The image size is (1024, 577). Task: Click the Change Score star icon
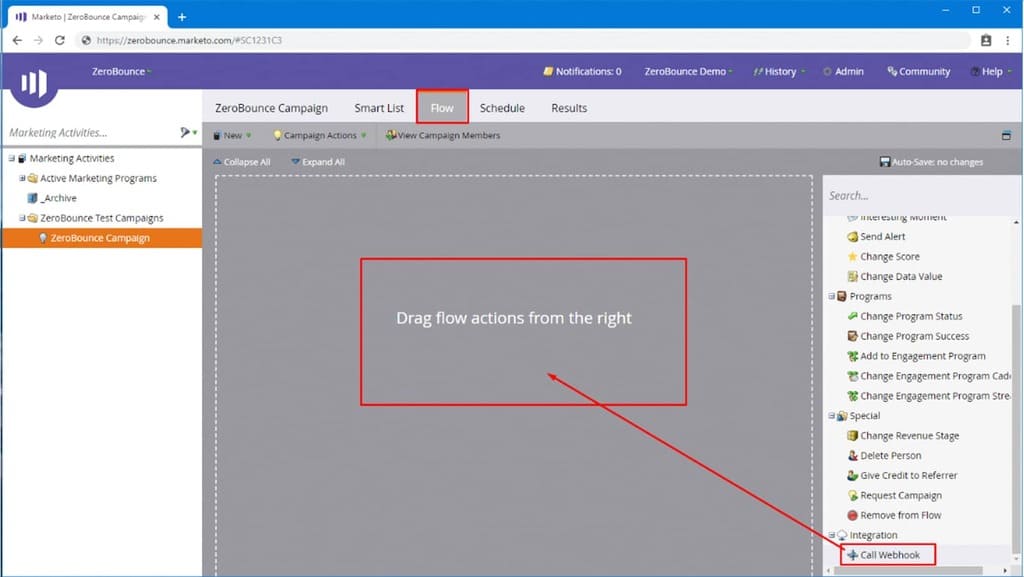pos(852,257)
